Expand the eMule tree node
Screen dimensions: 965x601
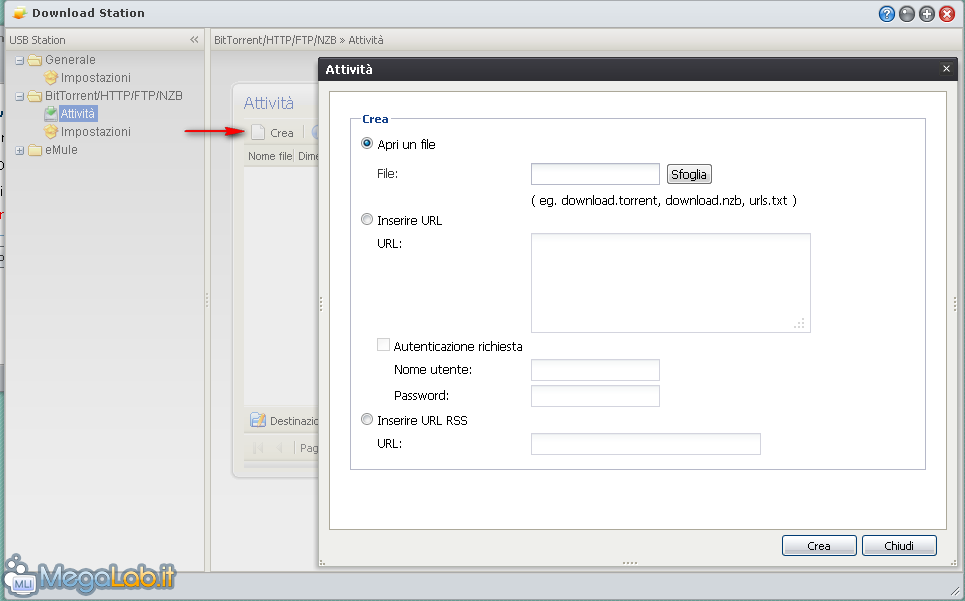tap(20, 150)
